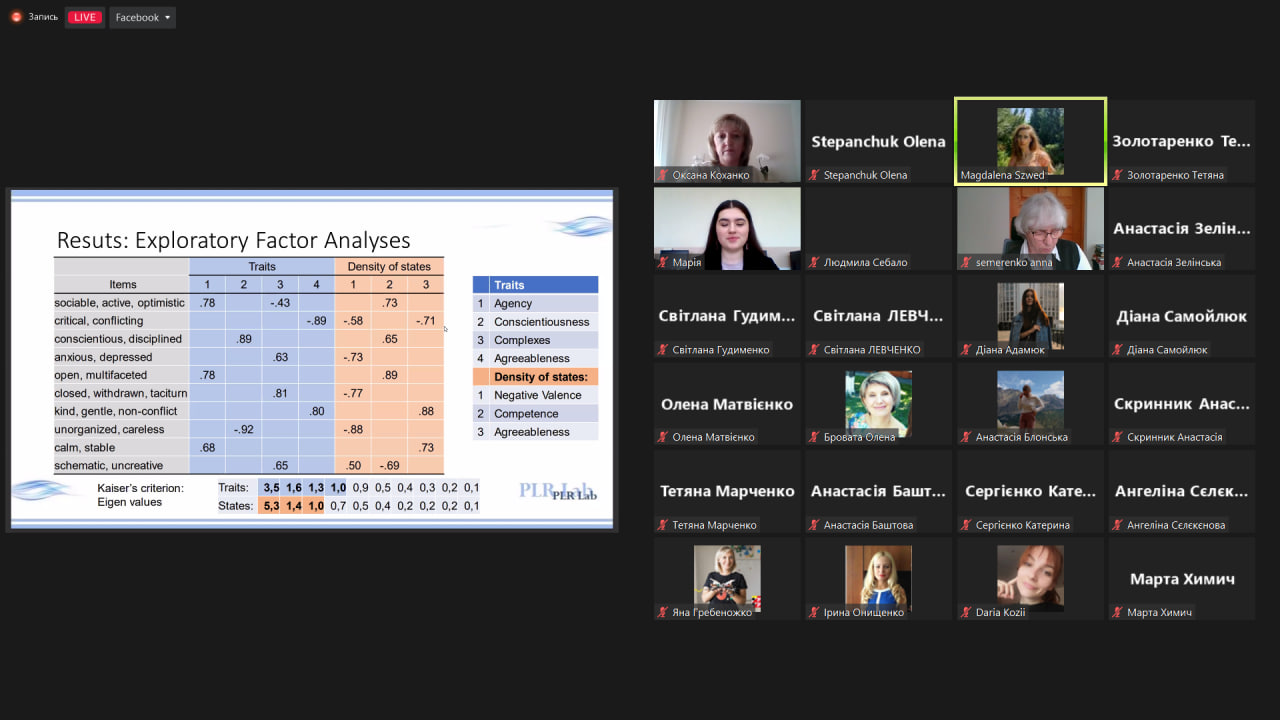
Task: Click the large Тетяна Марченко name text
Action: tap(727, 491)
